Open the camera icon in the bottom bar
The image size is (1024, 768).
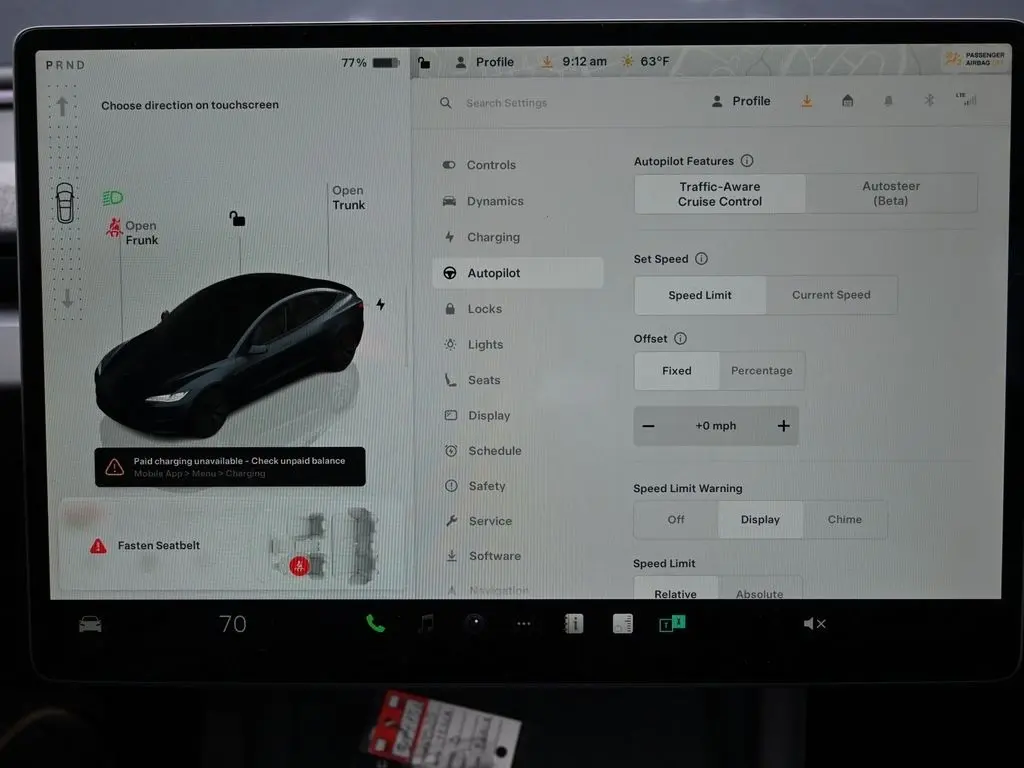pyautogui.click(x=475, y=623)
